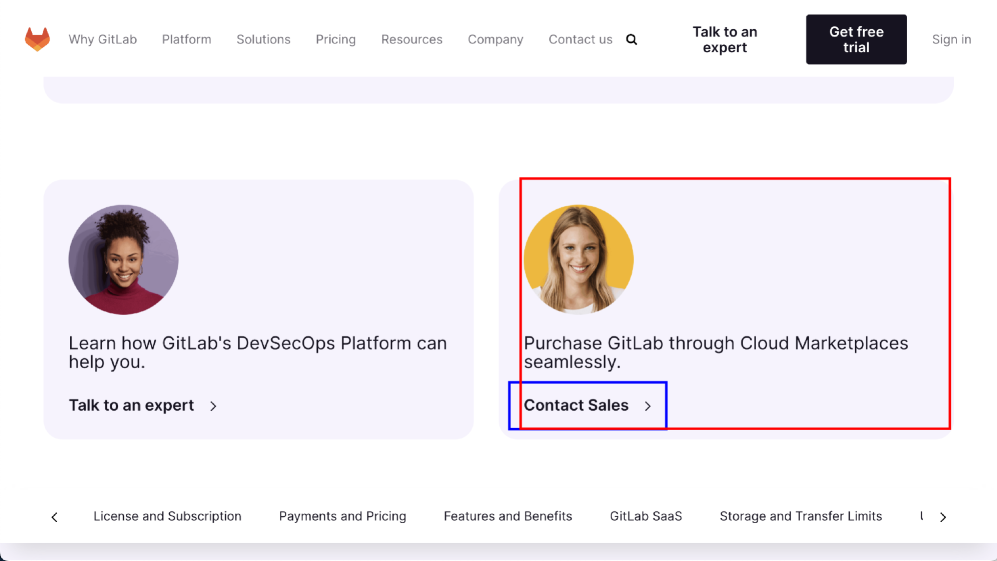Show more topics with the right chevron
The height and width of the screenshot is (561, 997).
(x=943, y=517)
